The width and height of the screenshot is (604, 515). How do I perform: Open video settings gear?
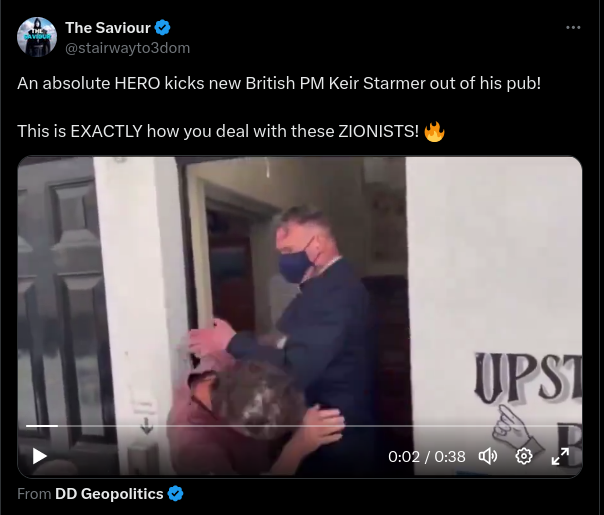pyautogui.click(x=524, y=456)
